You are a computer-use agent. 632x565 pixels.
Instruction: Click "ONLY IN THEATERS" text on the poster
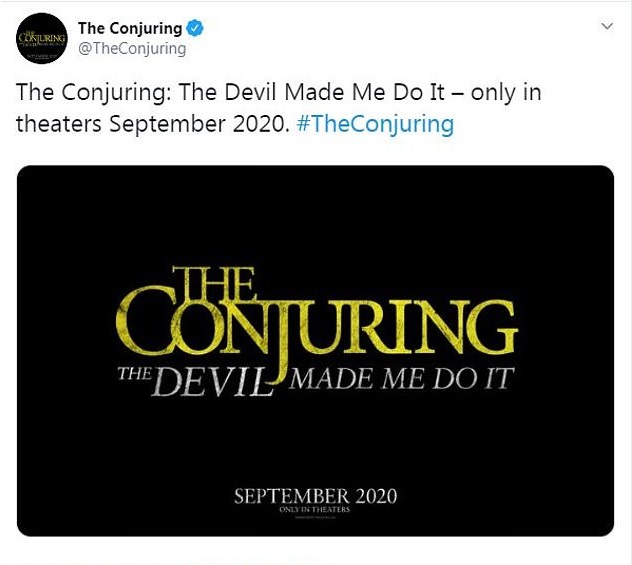pyautogui.click(x=315, y=511)
